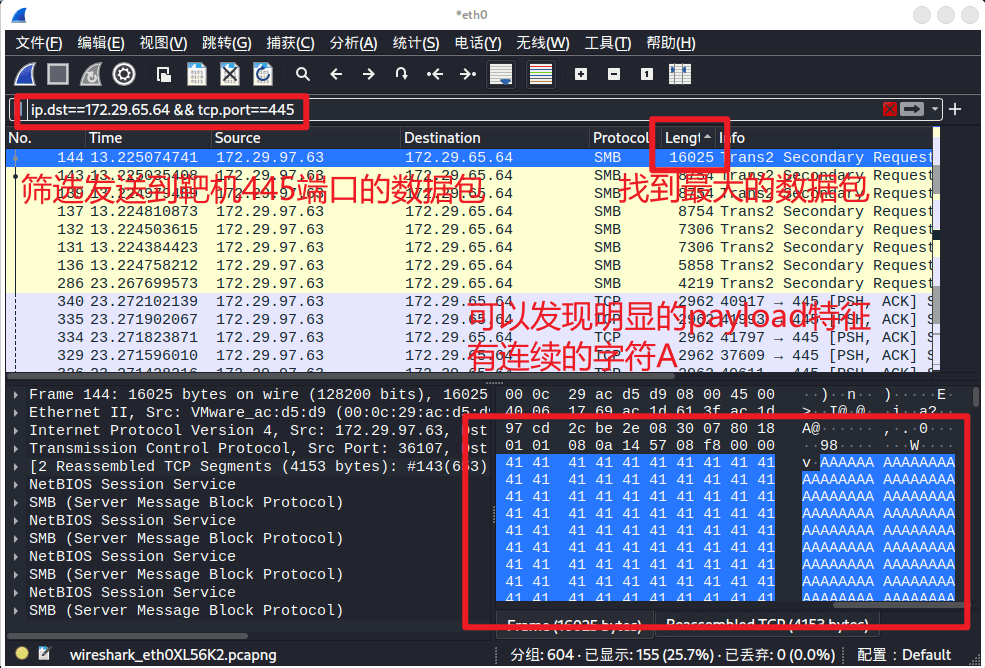985x668 pixels.
Task: Toggle auto-scroll to last packet
Action: point(500,74)
